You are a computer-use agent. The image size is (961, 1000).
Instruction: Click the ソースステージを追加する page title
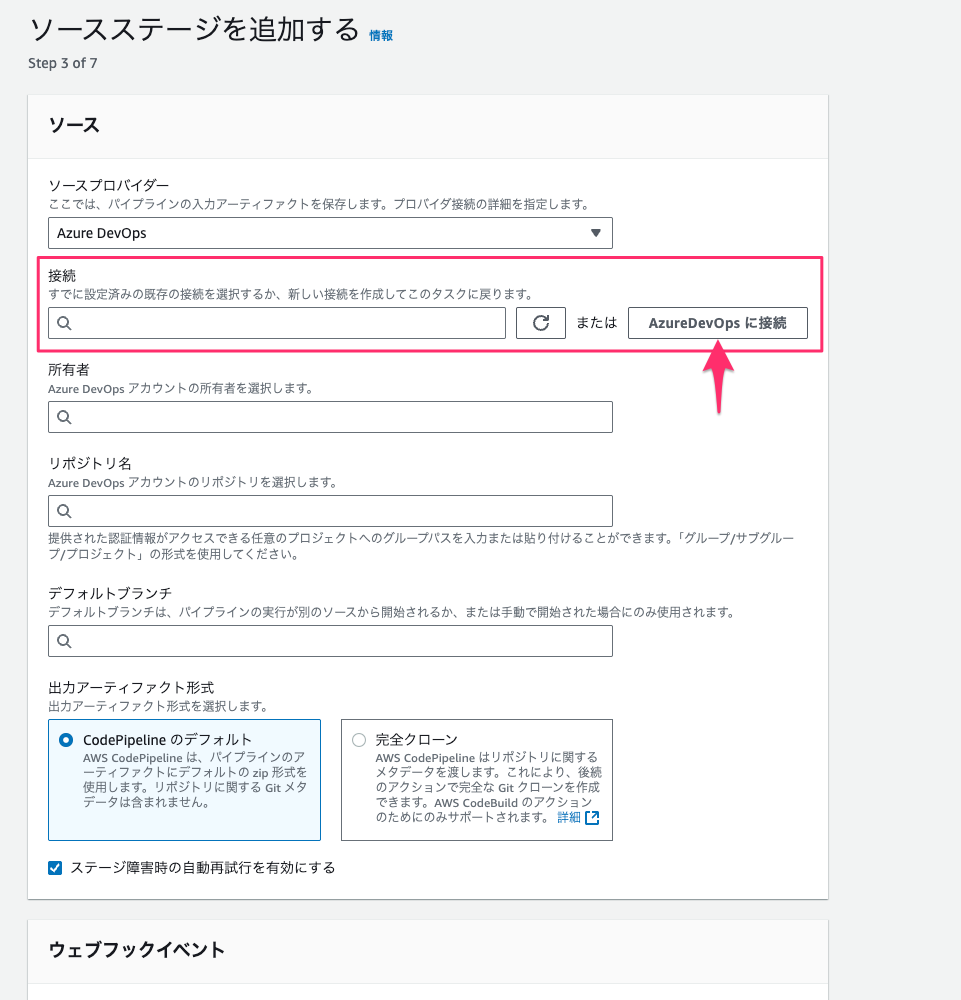[x=194, y=29]
